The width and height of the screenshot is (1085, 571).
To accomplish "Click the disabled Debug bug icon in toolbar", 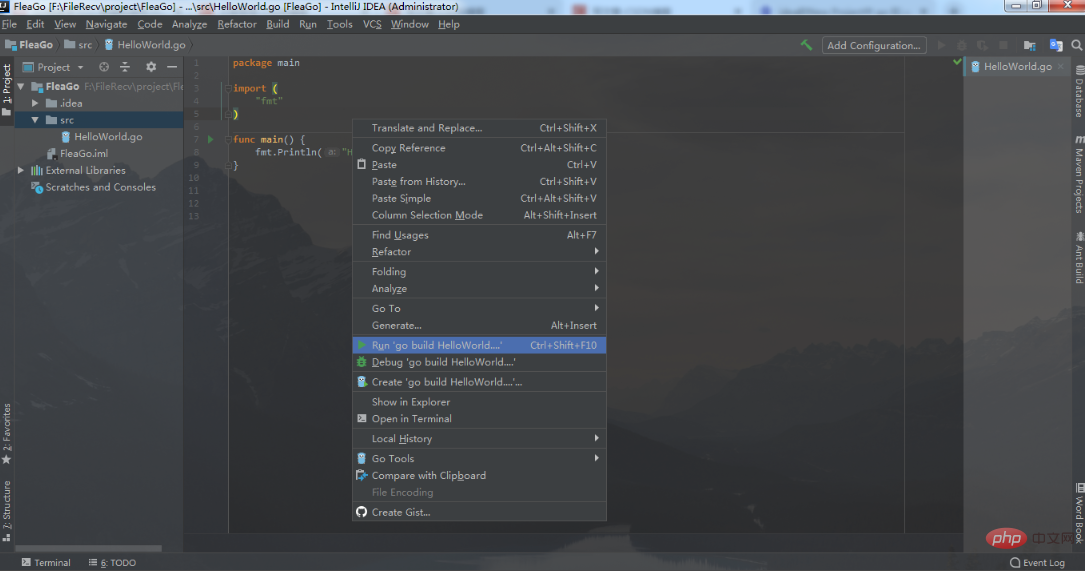I will point(962,45).
